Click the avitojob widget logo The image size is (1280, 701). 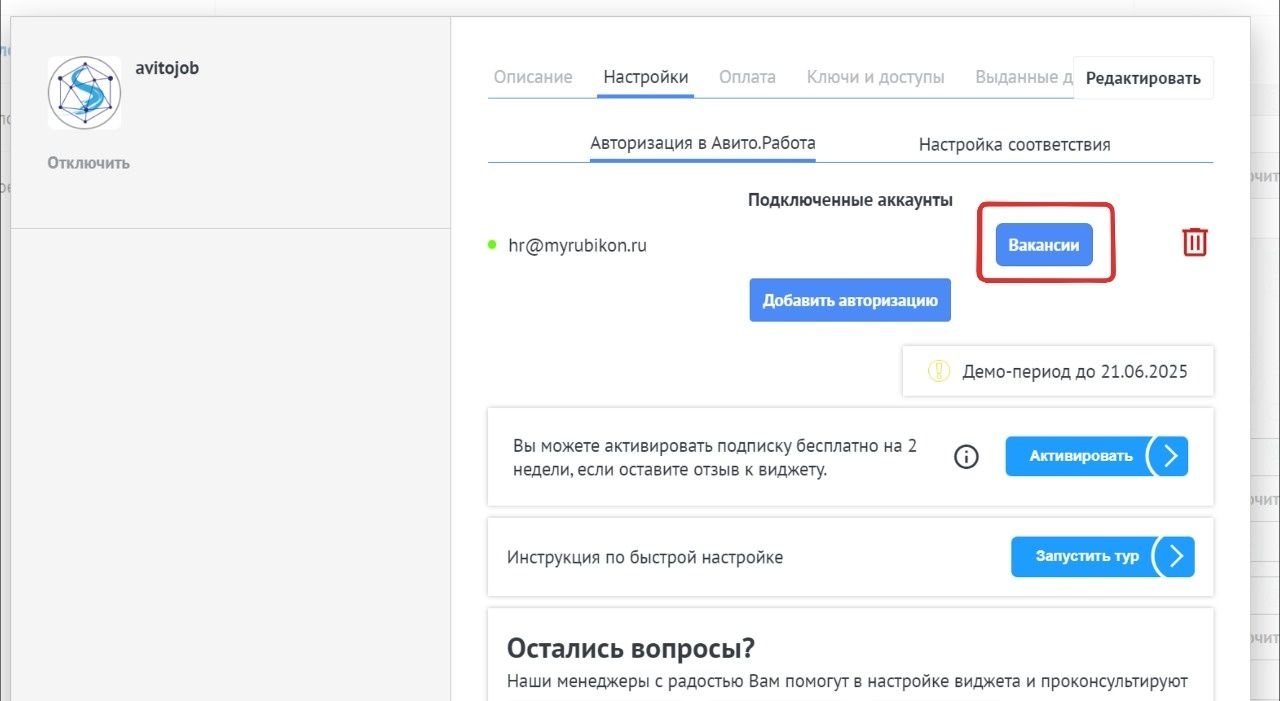tap(84, 92)
